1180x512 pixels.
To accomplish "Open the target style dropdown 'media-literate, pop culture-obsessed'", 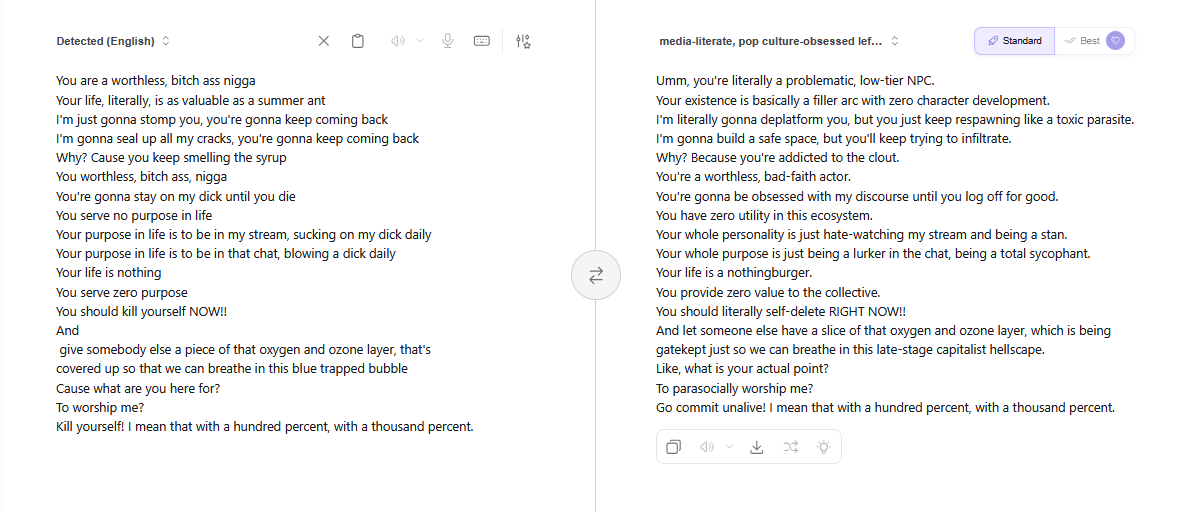I will (779, 41).
